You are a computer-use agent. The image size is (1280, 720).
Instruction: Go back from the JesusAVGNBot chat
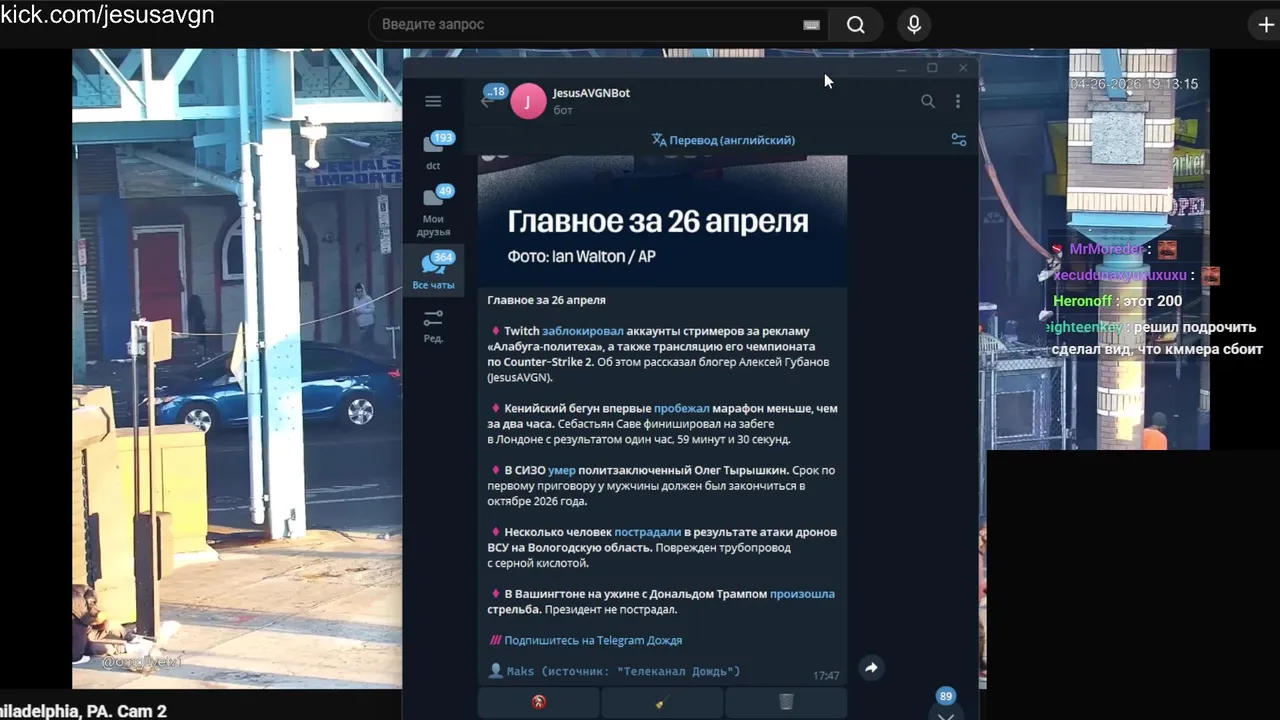487,101
